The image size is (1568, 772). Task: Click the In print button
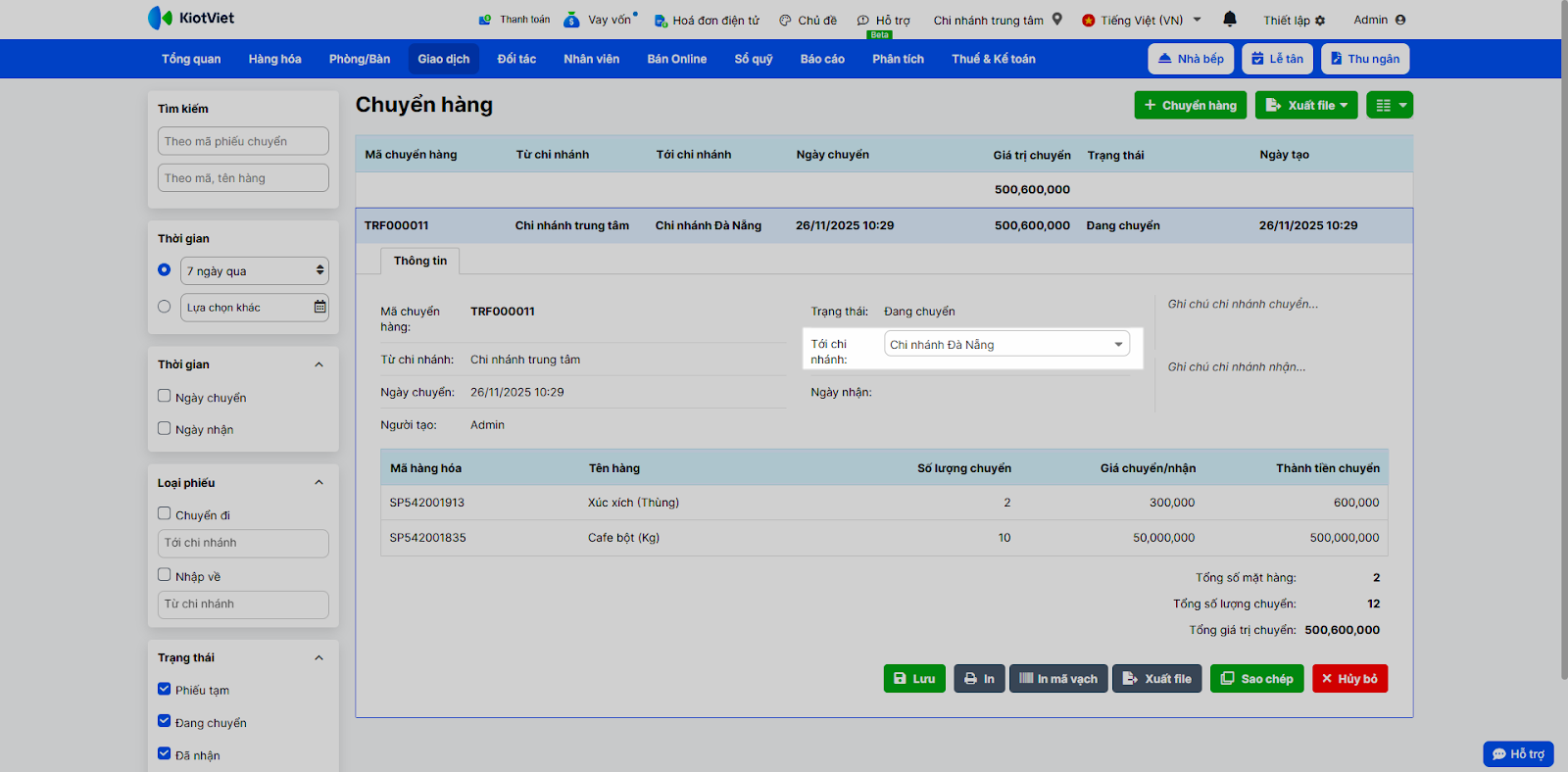tap(979, 678)
